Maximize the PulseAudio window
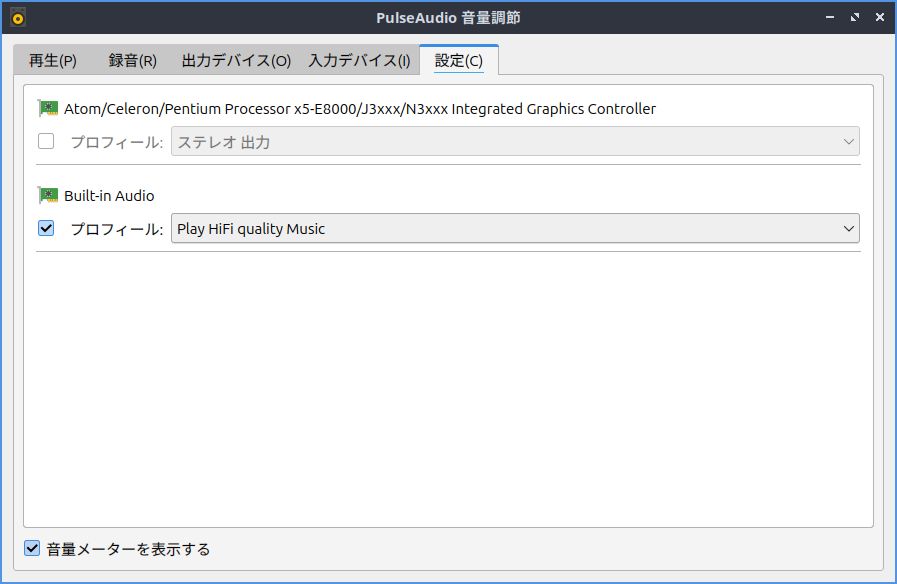 pos(855,18)
